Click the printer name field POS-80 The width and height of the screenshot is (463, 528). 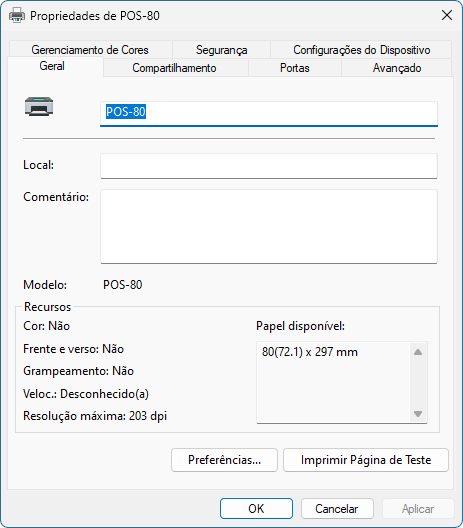[269, 114]
